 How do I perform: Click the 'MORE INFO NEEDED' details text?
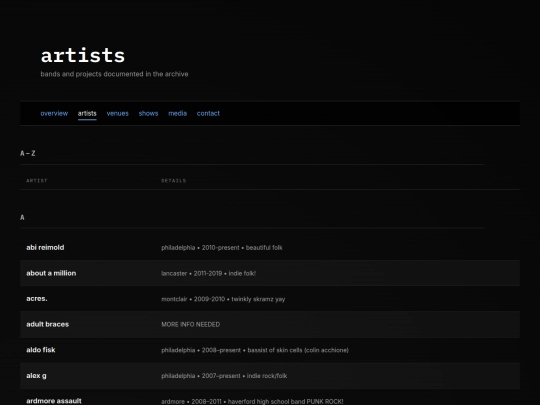click(x=190, y=324)
